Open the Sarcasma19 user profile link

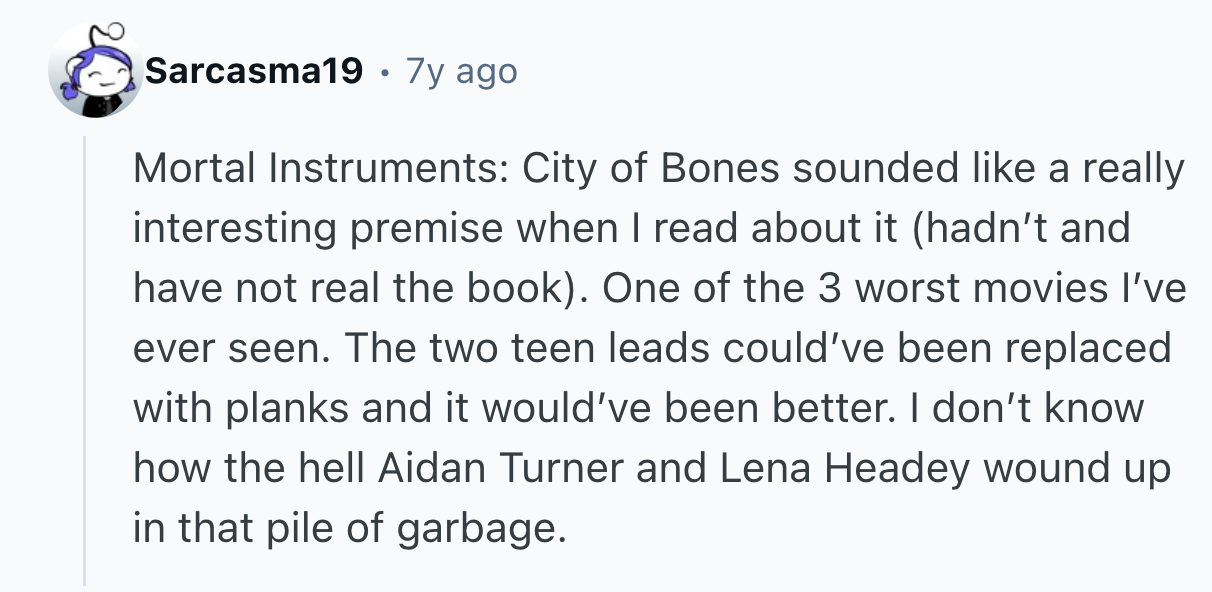[x=253, y=71]
